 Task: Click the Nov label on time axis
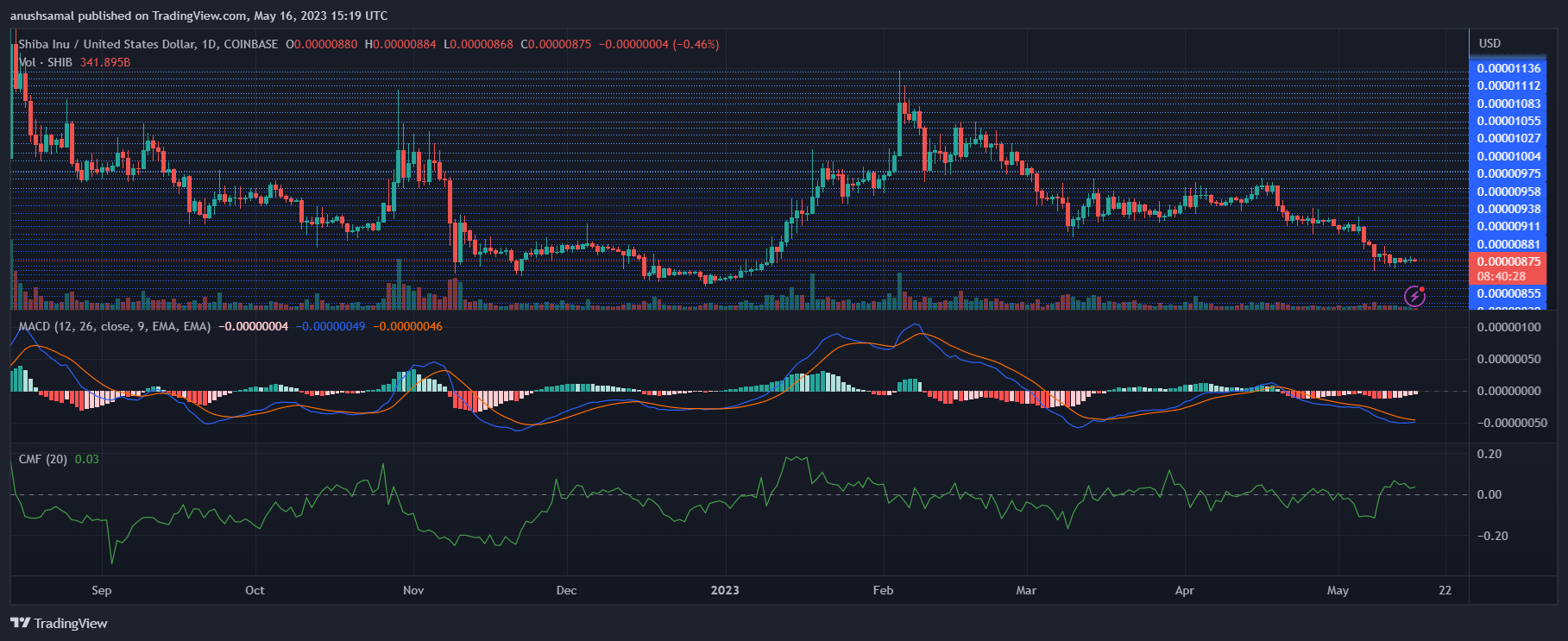point(413,590)
